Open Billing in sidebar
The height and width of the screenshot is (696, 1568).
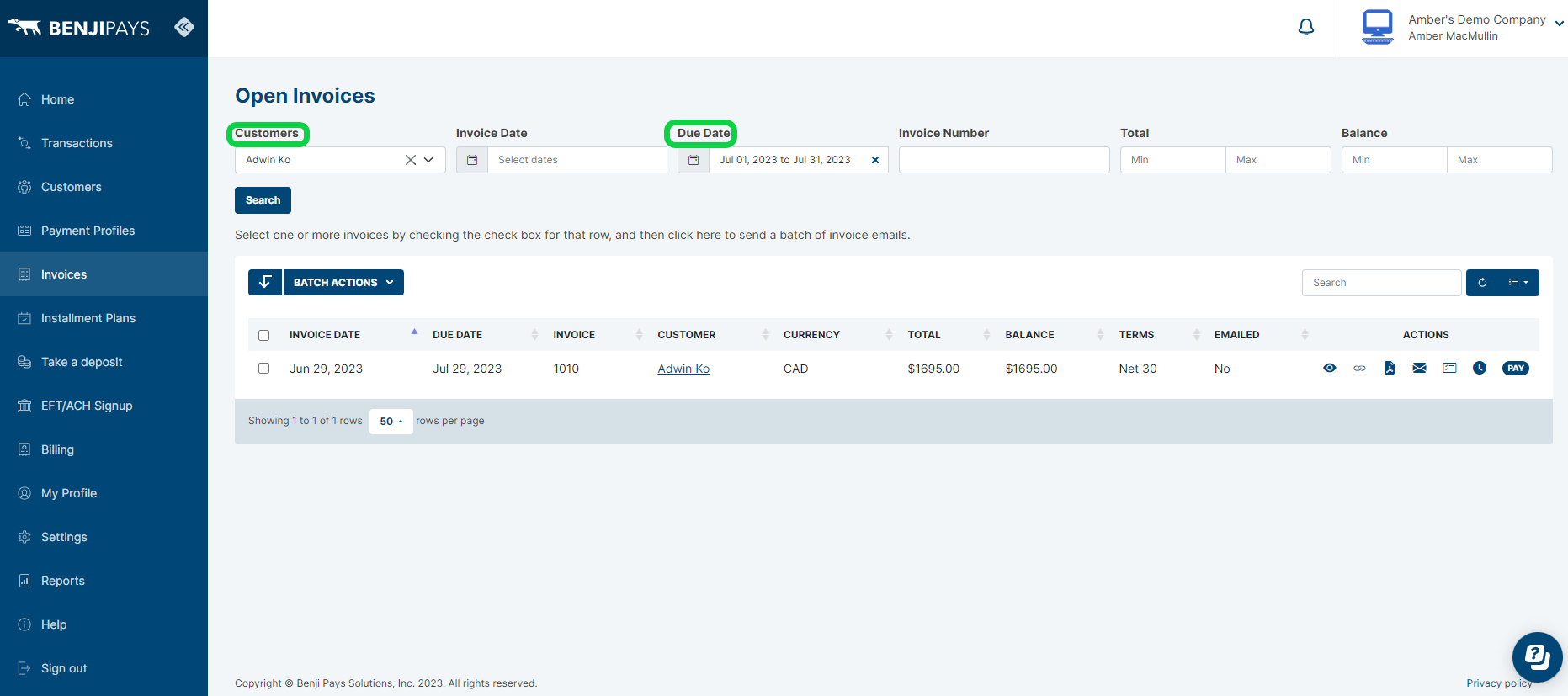pos(104,449)
